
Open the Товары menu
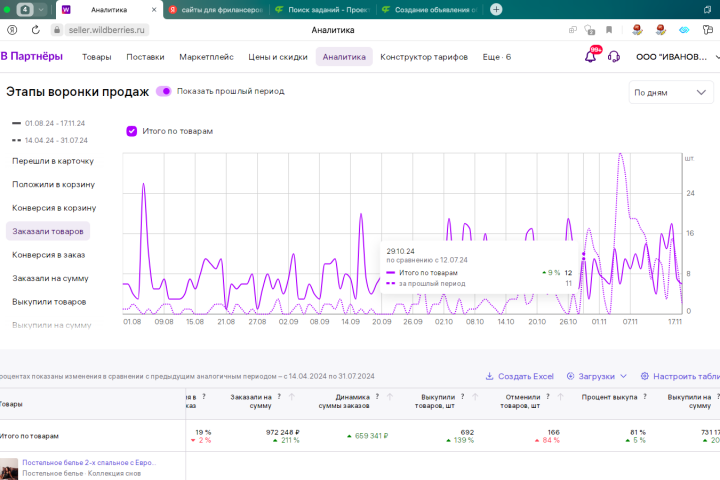click(96, 57)
